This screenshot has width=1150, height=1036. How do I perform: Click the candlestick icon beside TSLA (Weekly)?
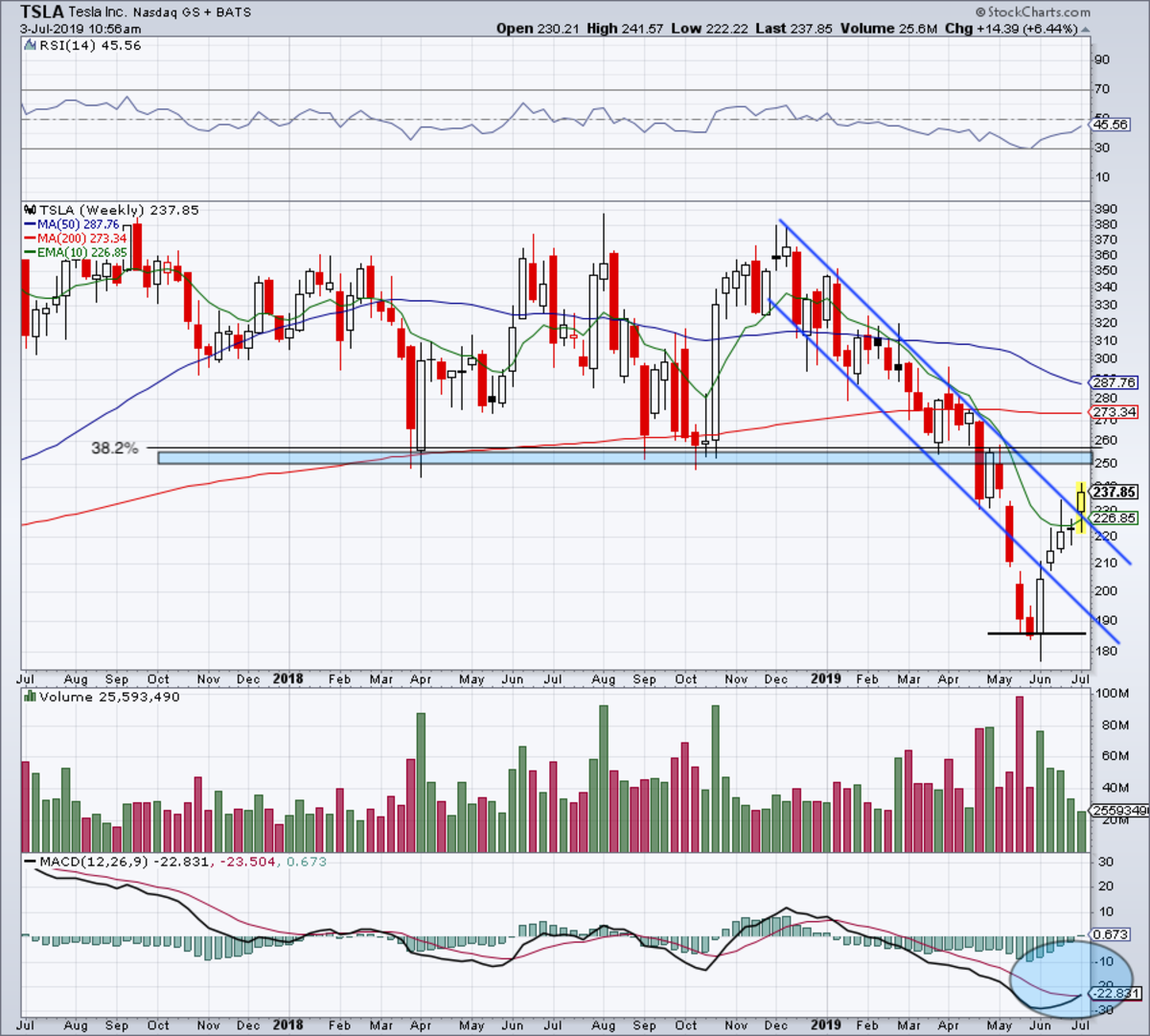pos(32,209)
